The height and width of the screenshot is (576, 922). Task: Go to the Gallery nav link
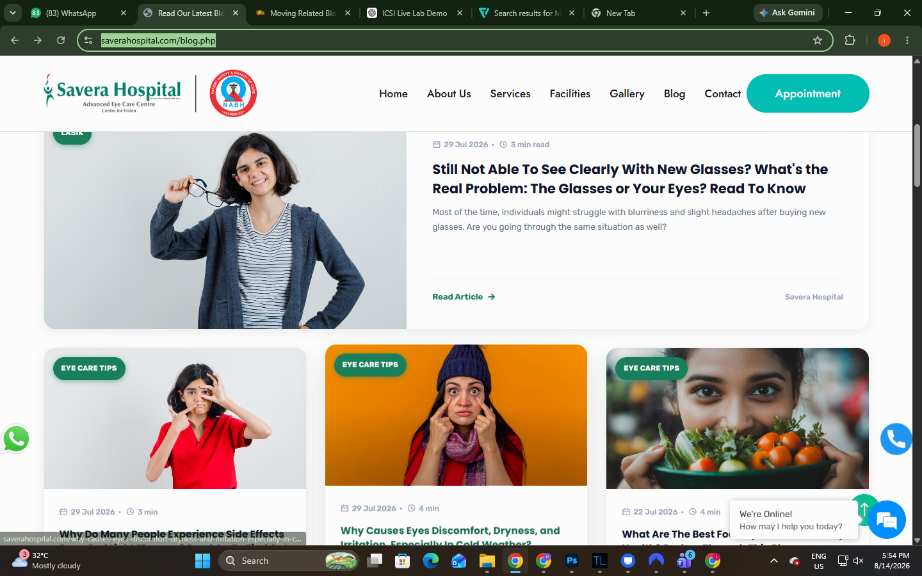pyautogui.click(x=627, y=93)
